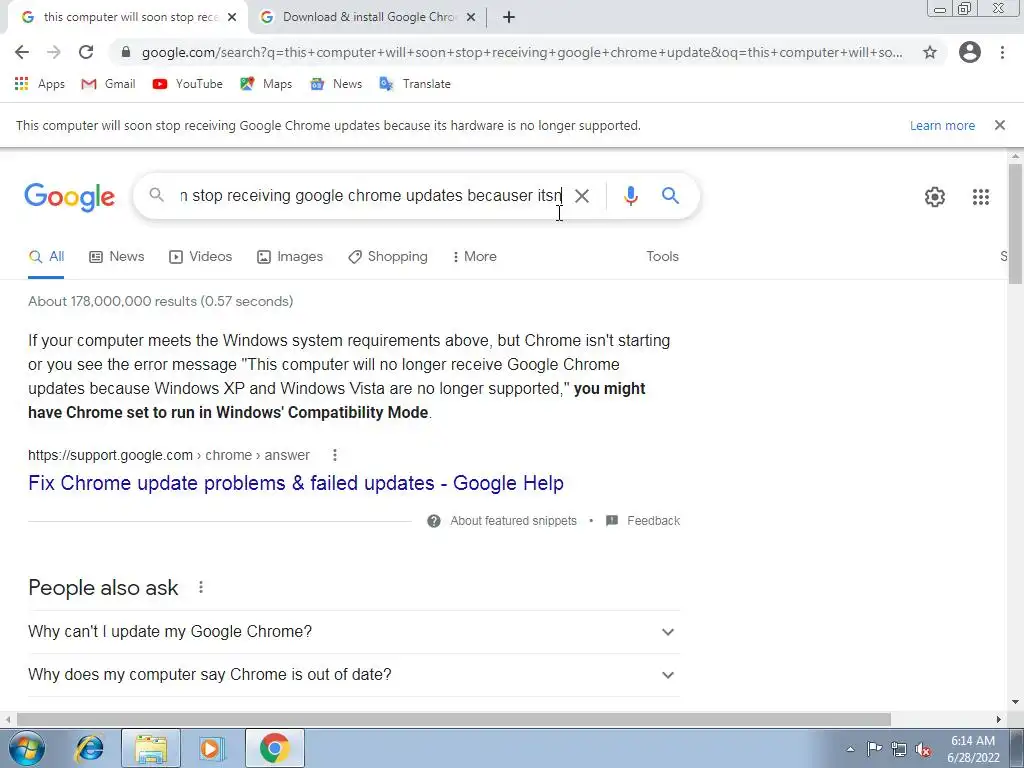Open News bookmark in bookmarks bar
Viewport: 1024px width, 768px height.
(x=336, y=84)
